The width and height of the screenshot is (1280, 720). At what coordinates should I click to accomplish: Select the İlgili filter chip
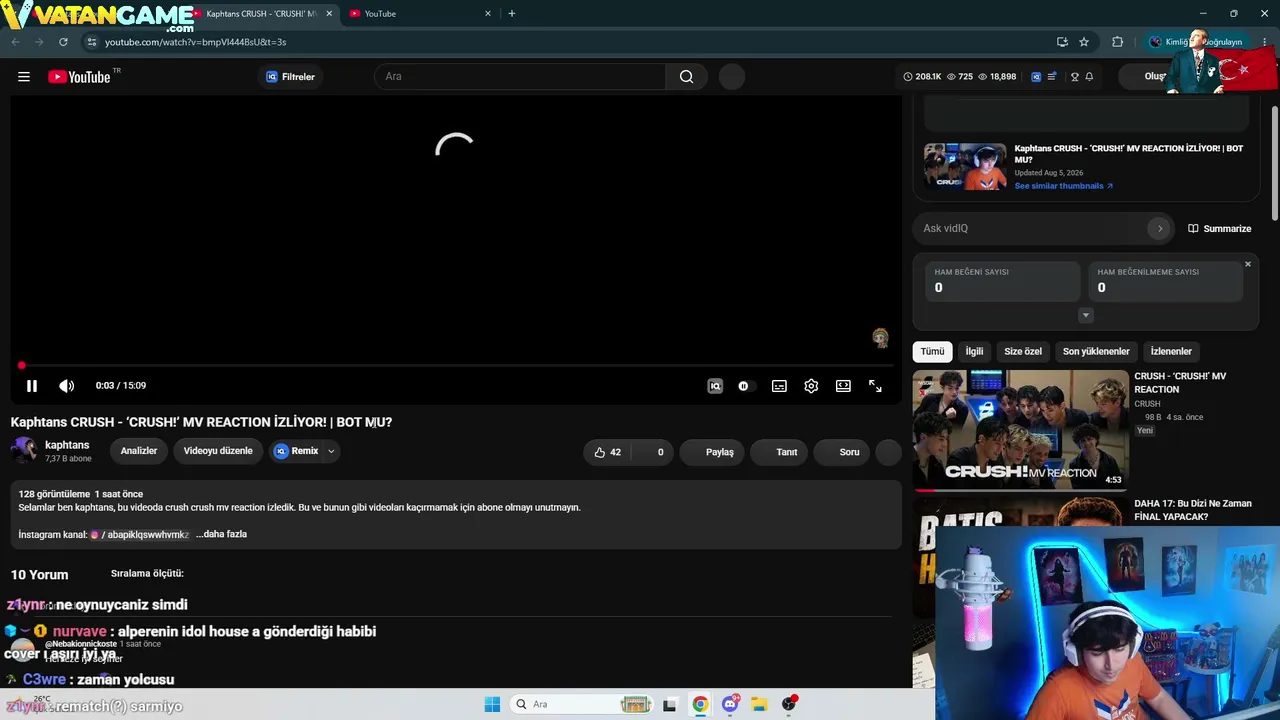click(974, 352)
